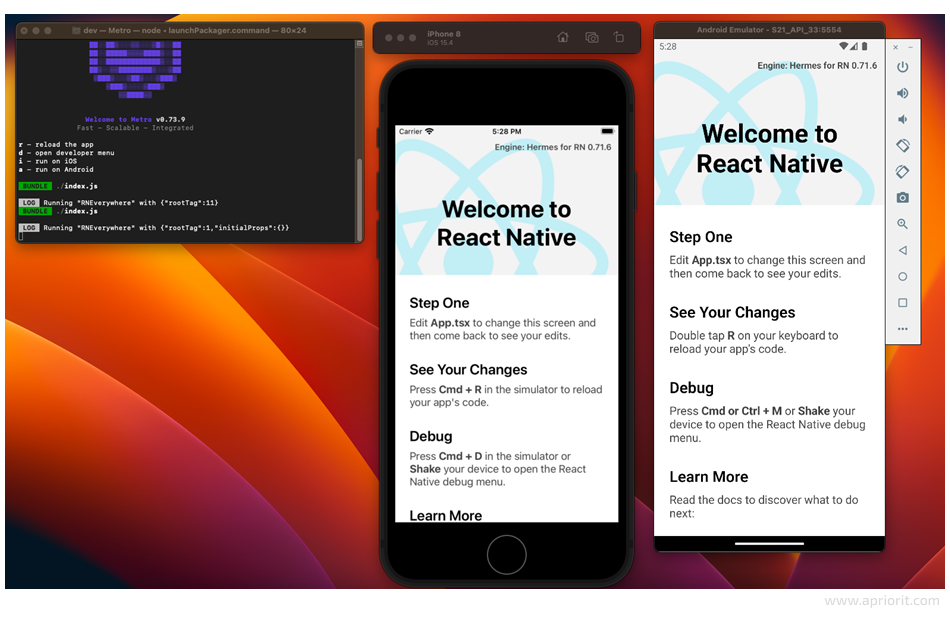The width and height of the screenshot is (950, 618).
Task: Click the Metro terminal title bar text
Action: point(194,30)
